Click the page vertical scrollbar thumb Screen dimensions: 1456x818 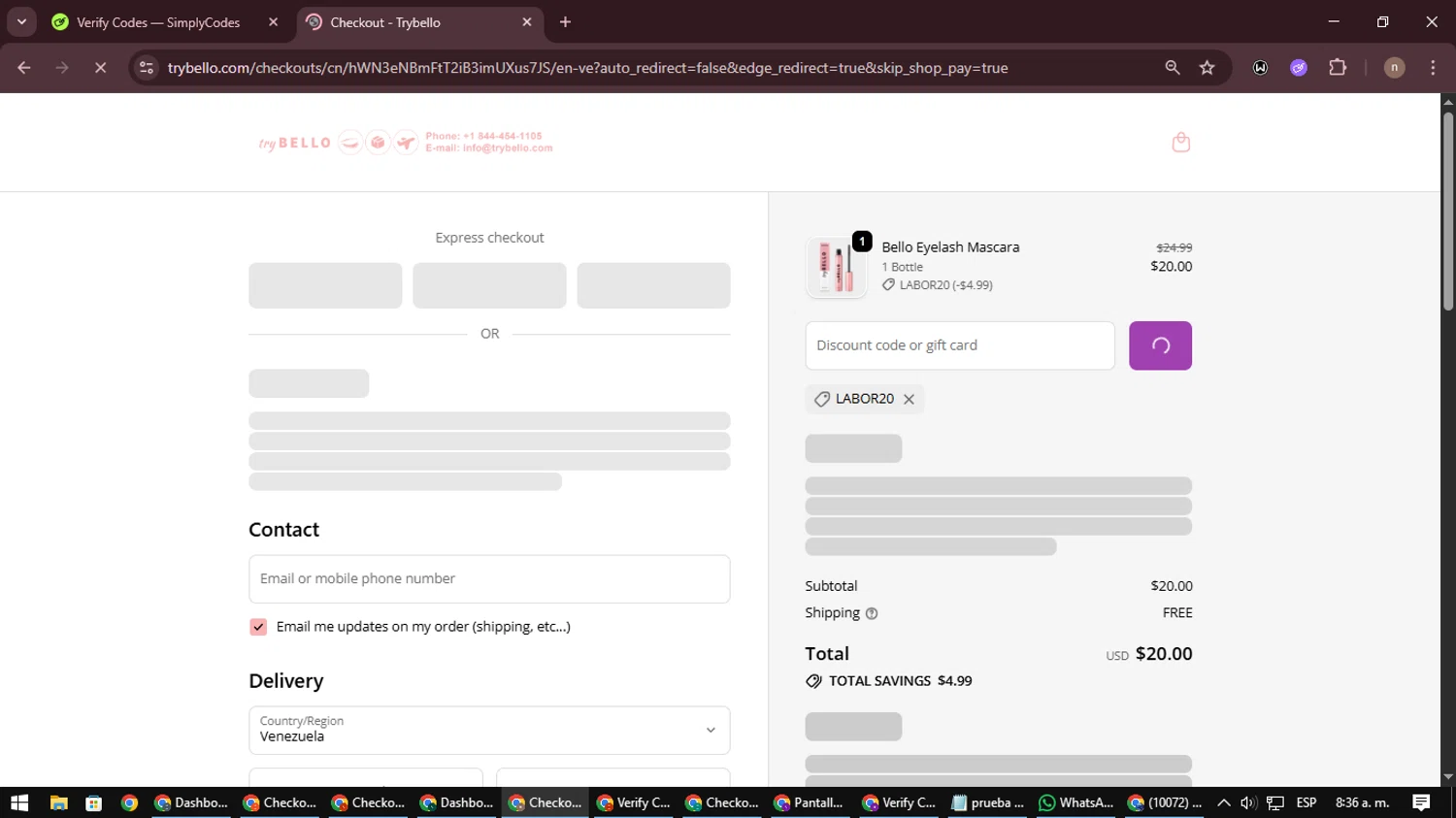[1448, 212]
